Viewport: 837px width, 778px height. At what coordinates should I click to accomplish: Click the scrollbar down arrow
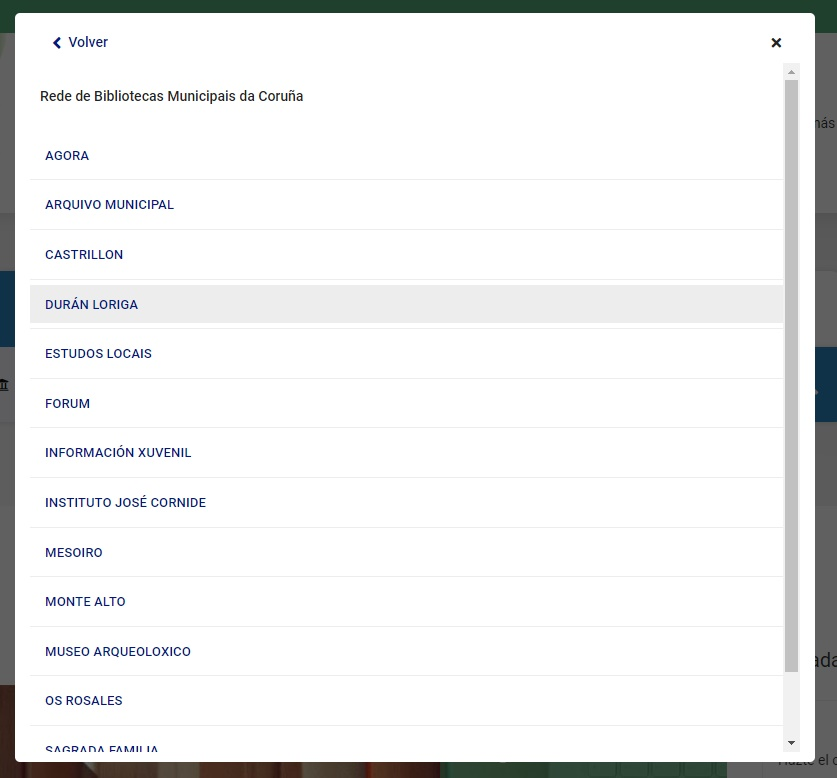[x=792, y=743]
